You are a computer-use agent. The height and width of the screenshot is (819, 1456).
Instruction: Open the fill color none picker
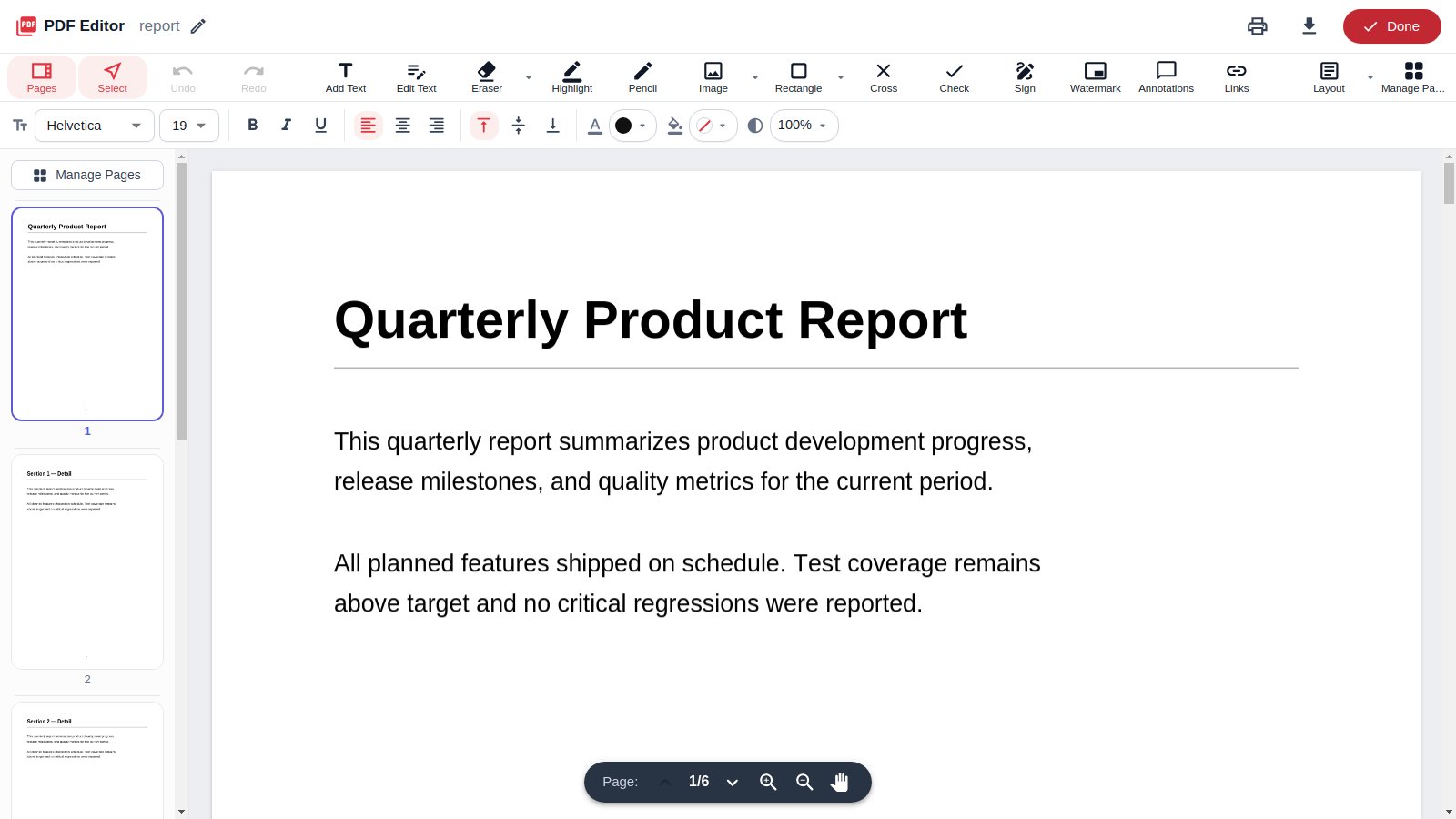pos(713,126)
